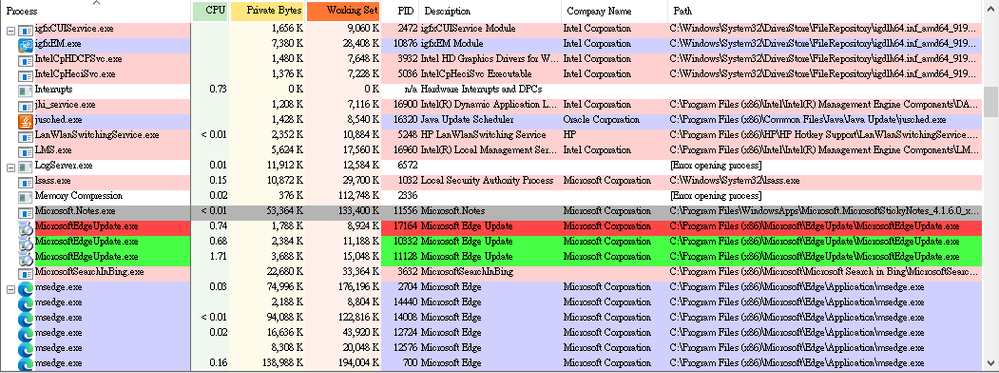Click the LMS.exe process icon

coord(25,151)
